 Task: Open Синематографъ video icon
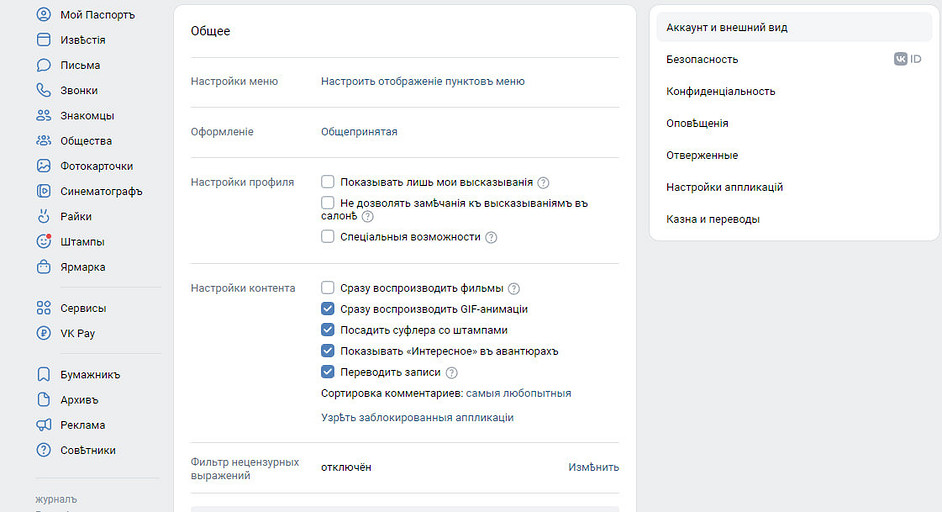click(x=43, y=191)
